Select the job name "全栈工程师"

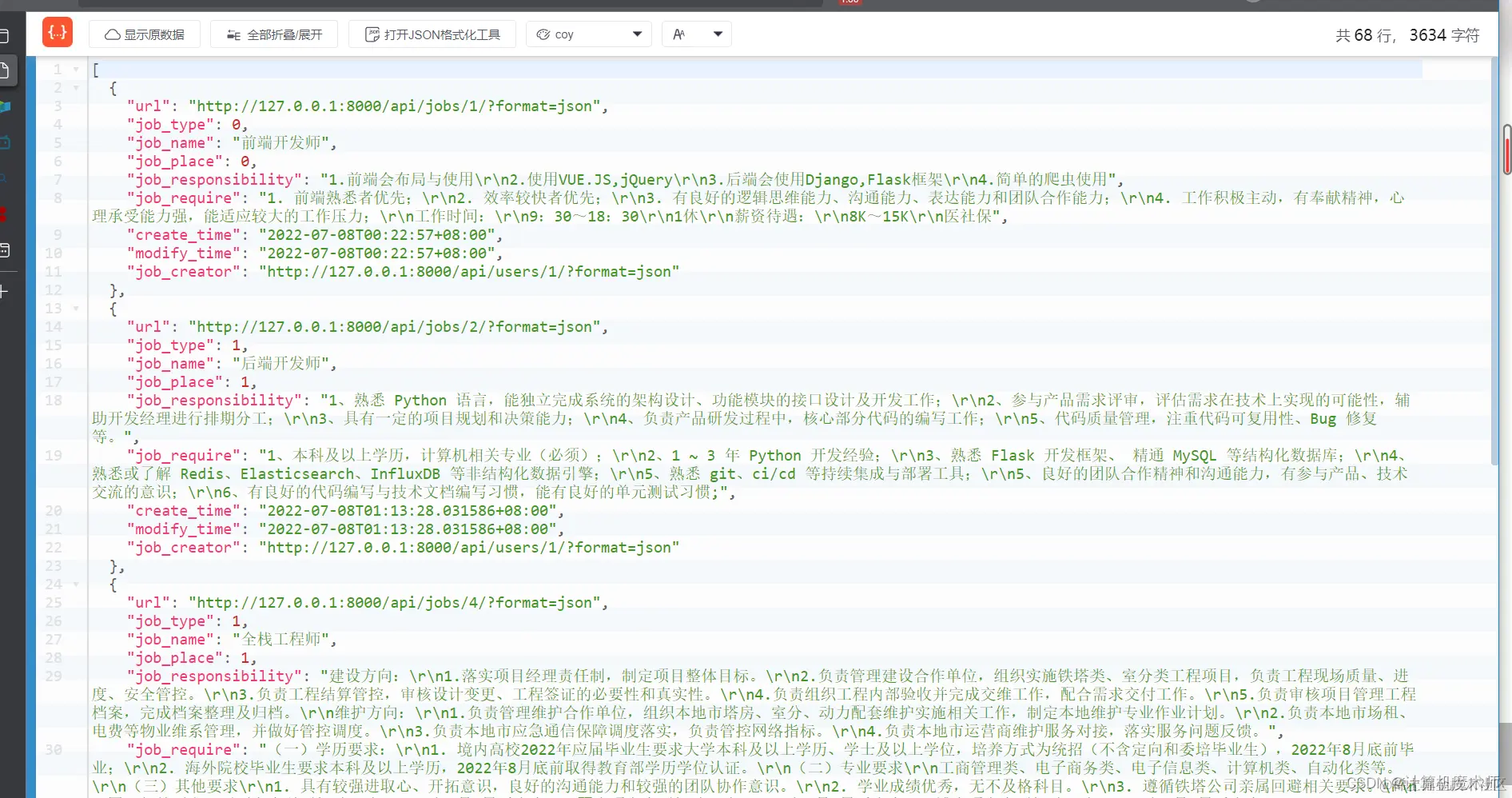[x=281, y=640]
